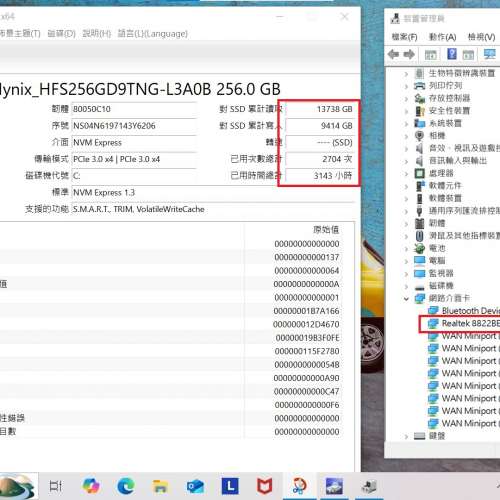Click raw value 000000012D4670
The height and width of the screenshot is (500, 500).
point(306,324)
